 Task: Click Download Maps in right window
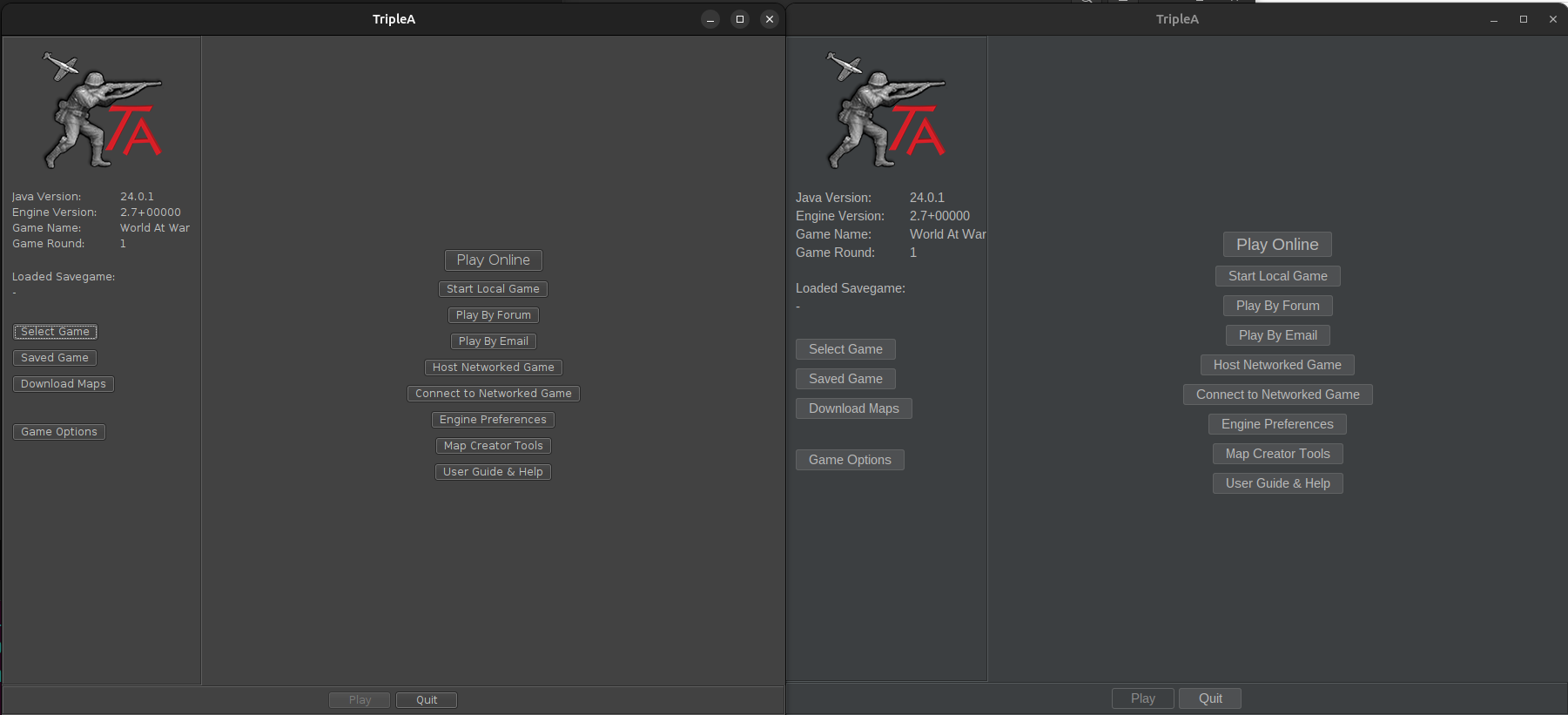[853, 408]
